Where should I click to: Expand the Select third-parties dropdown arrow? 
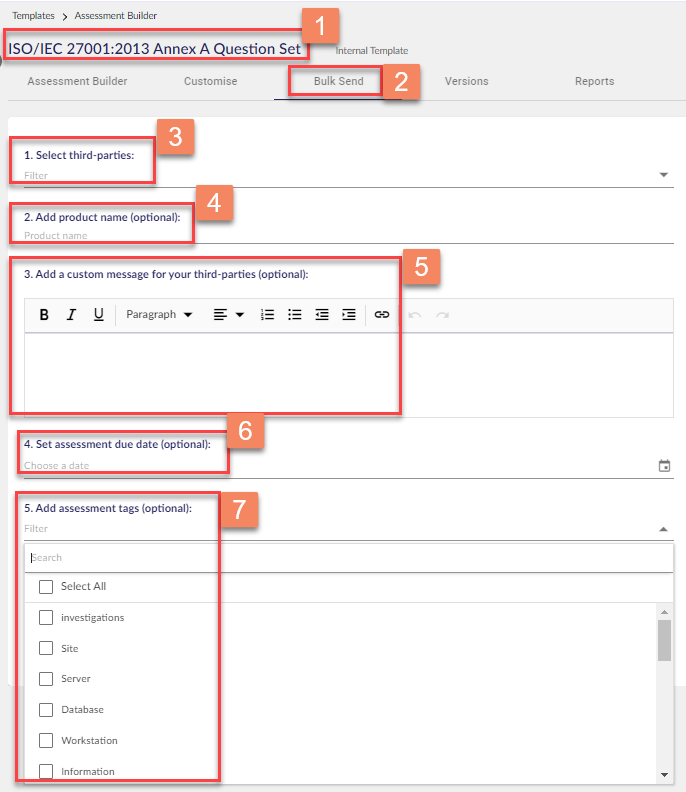[x=664, y=176]
